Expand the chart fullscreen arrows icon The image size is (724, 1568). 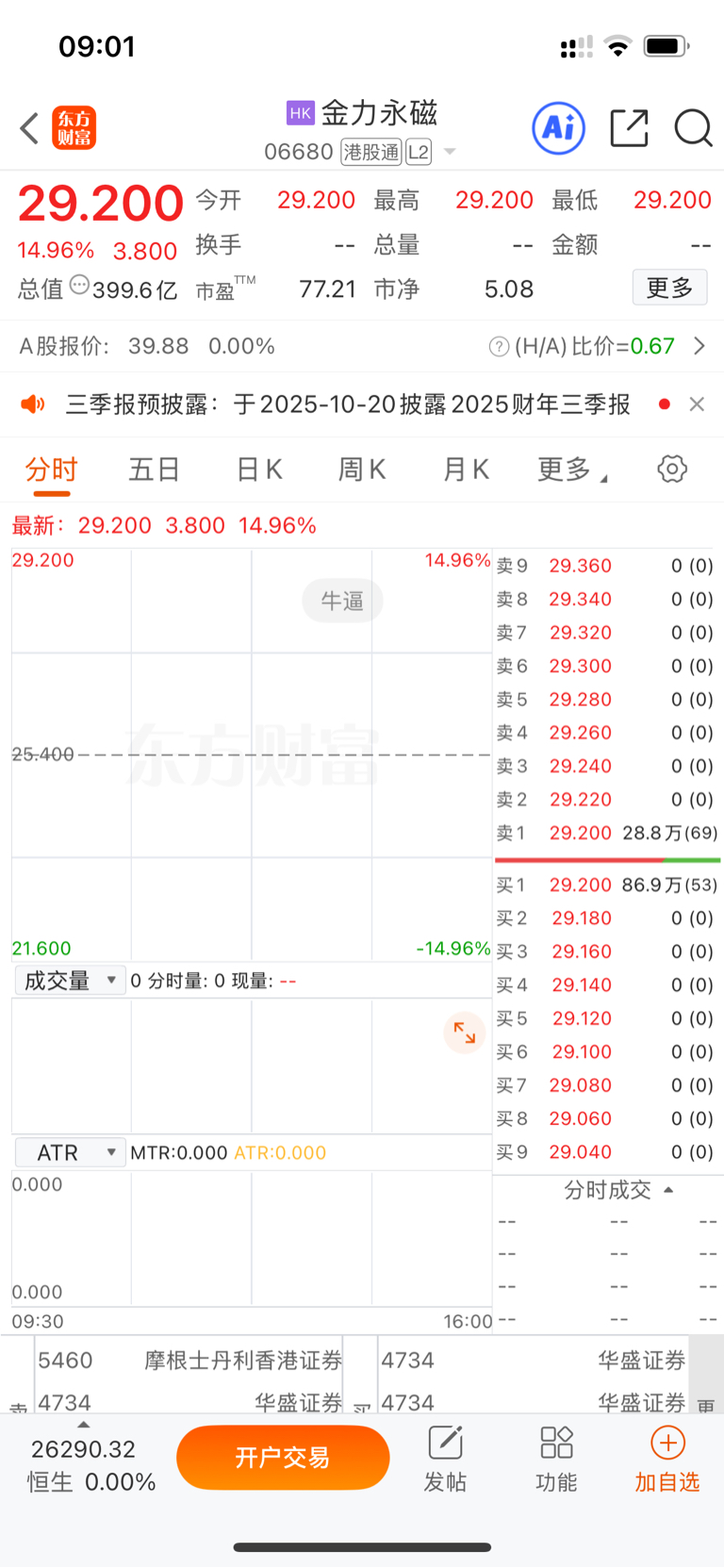[x=465, y=1032]
